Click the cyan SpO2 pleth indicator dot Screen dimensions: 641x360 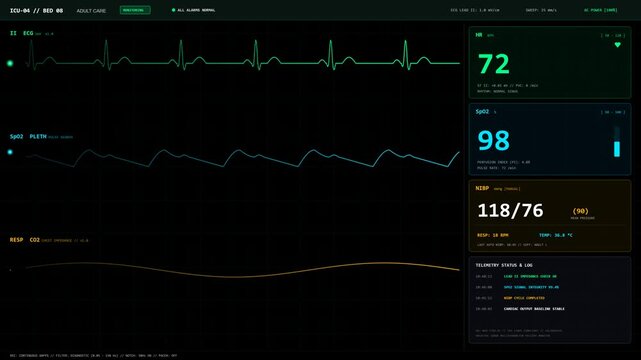click(10, 152)
